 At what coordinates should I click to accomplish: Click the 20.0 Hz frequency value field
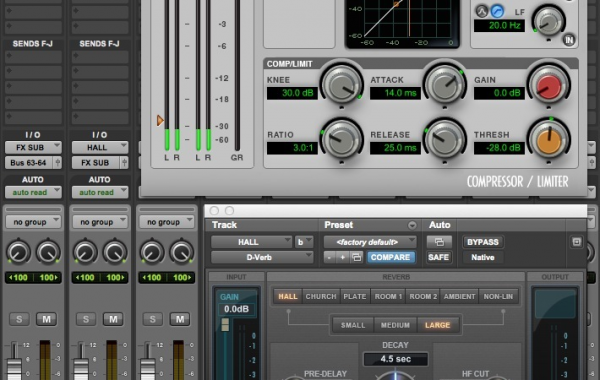click(x=499, y=26)
